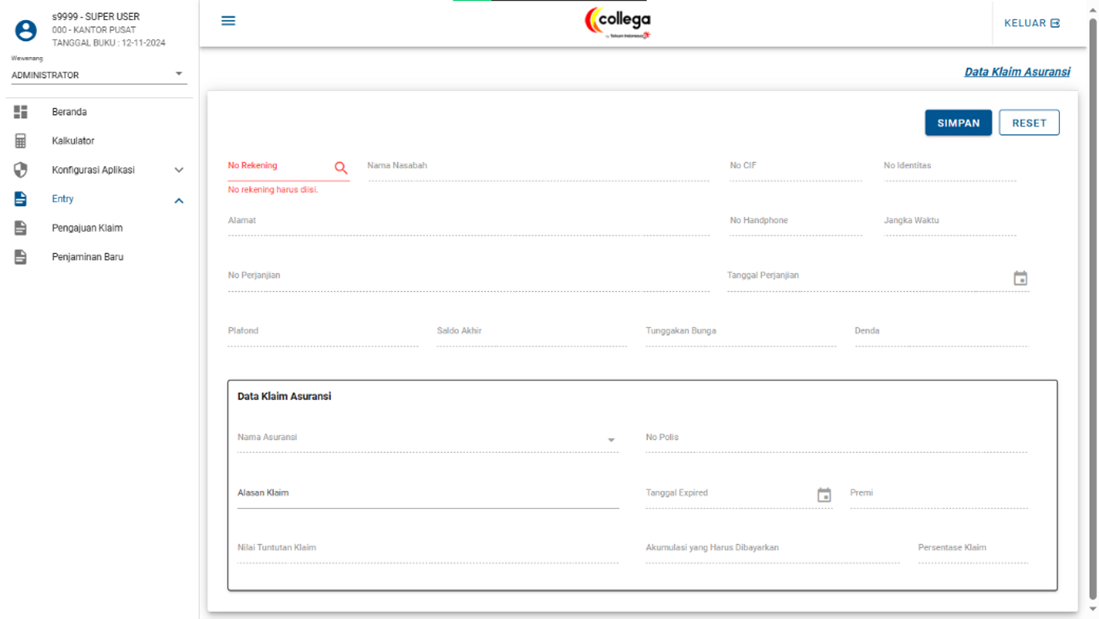Click the Konfigurasi Aplikasi shield icon
The image size is (1099, 619).
(21, 170)
